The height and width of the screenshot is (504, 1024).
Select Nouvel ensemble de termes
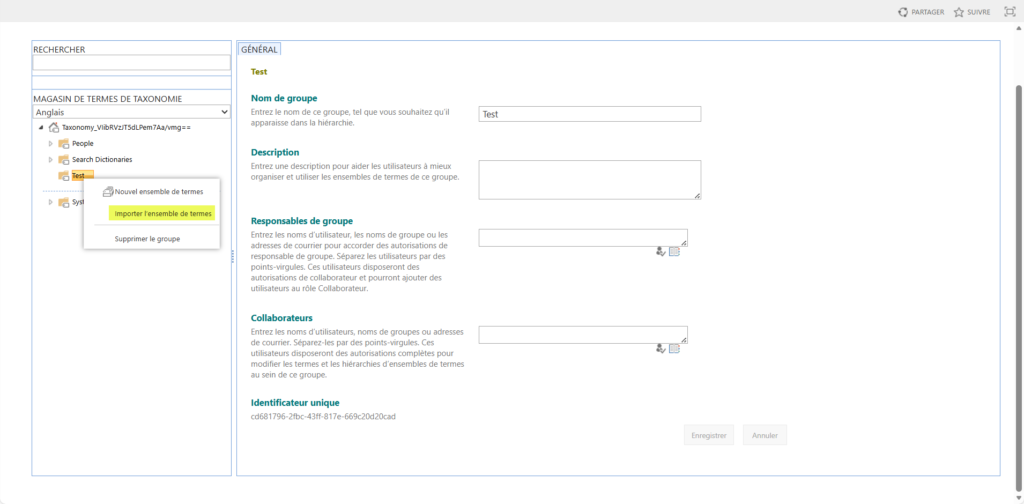click(x=158, y=191)
